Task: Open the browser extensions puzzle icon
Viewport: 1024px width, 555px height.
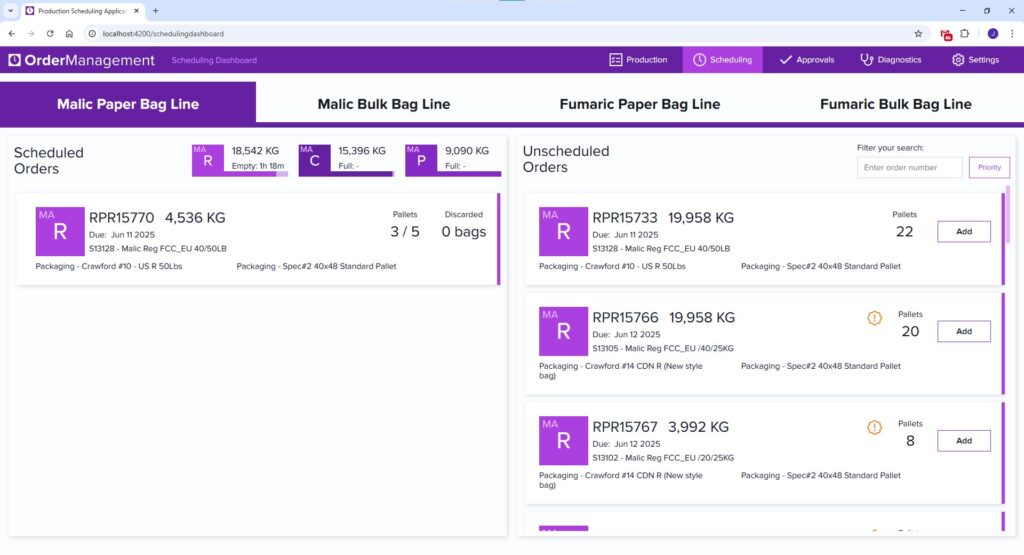Action: click(x=965, y=33)
